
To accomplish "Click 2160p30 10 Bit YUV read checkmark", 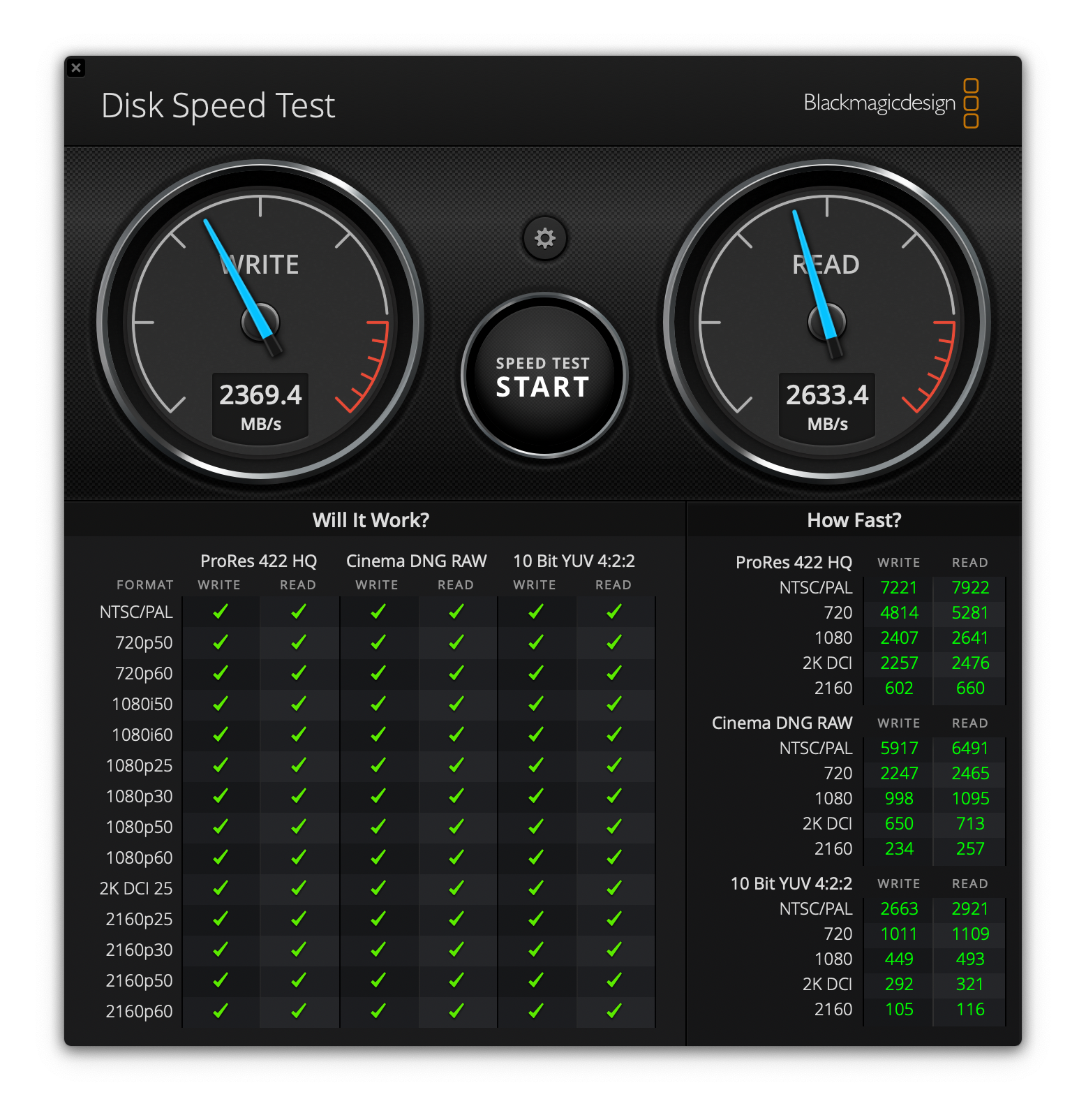I will click(614, 950).
